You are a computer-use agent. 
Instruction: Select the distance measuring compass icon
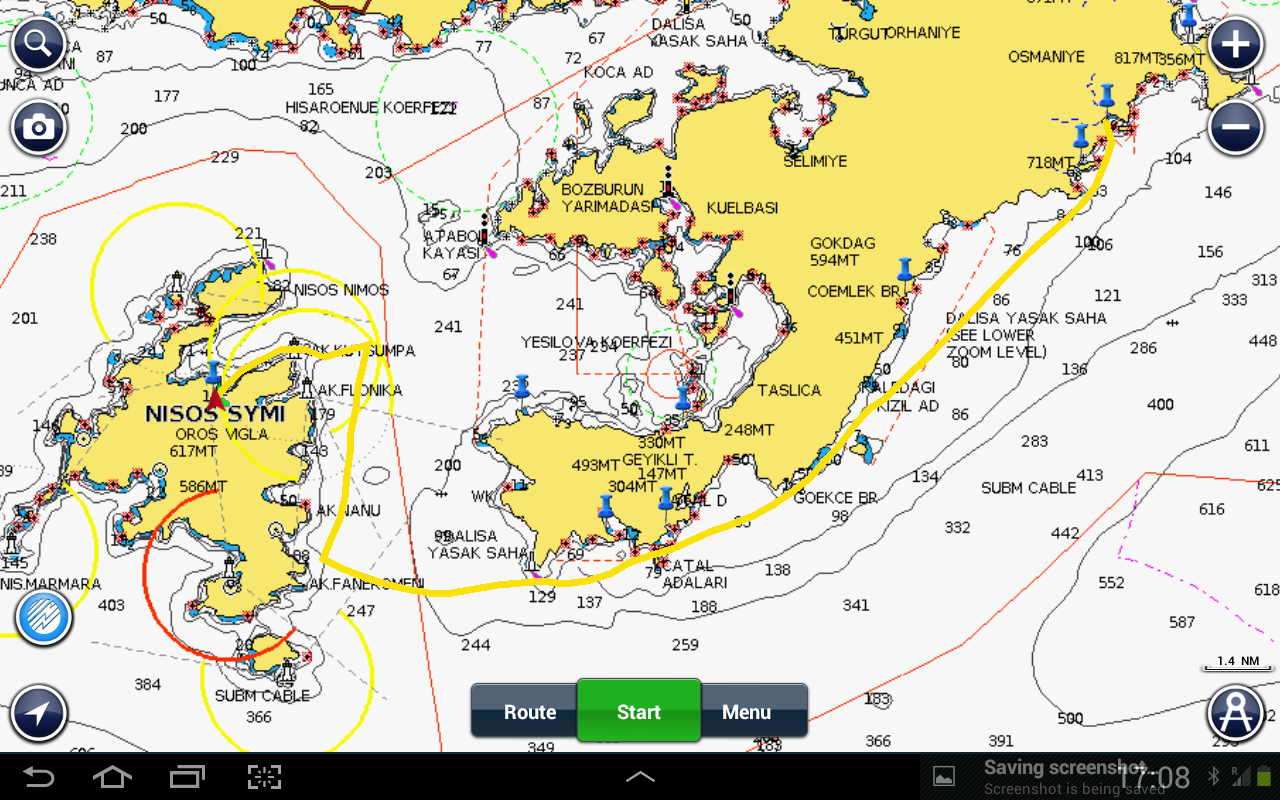tap(1234, 713)
